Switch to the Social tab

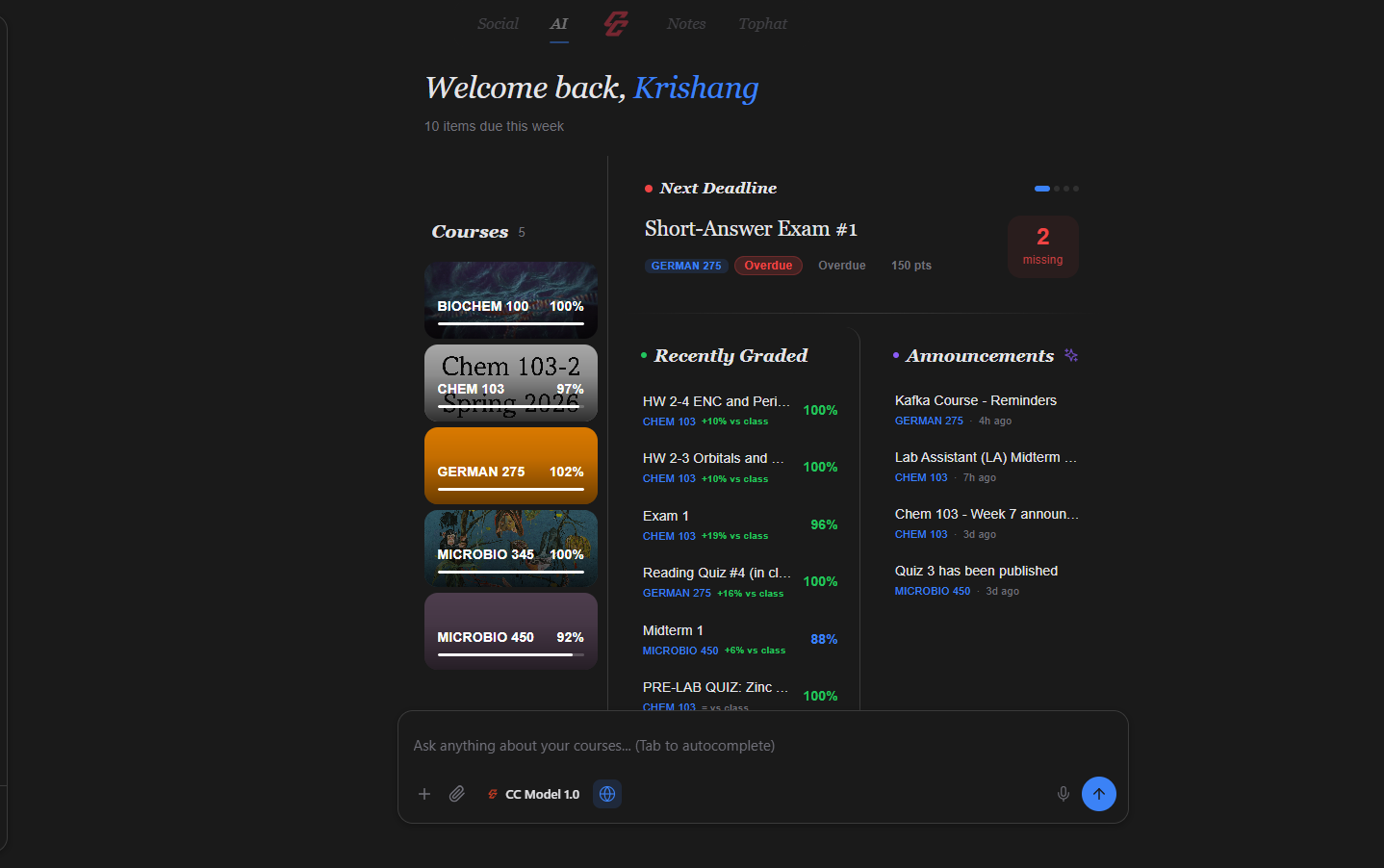pos(498,23)
